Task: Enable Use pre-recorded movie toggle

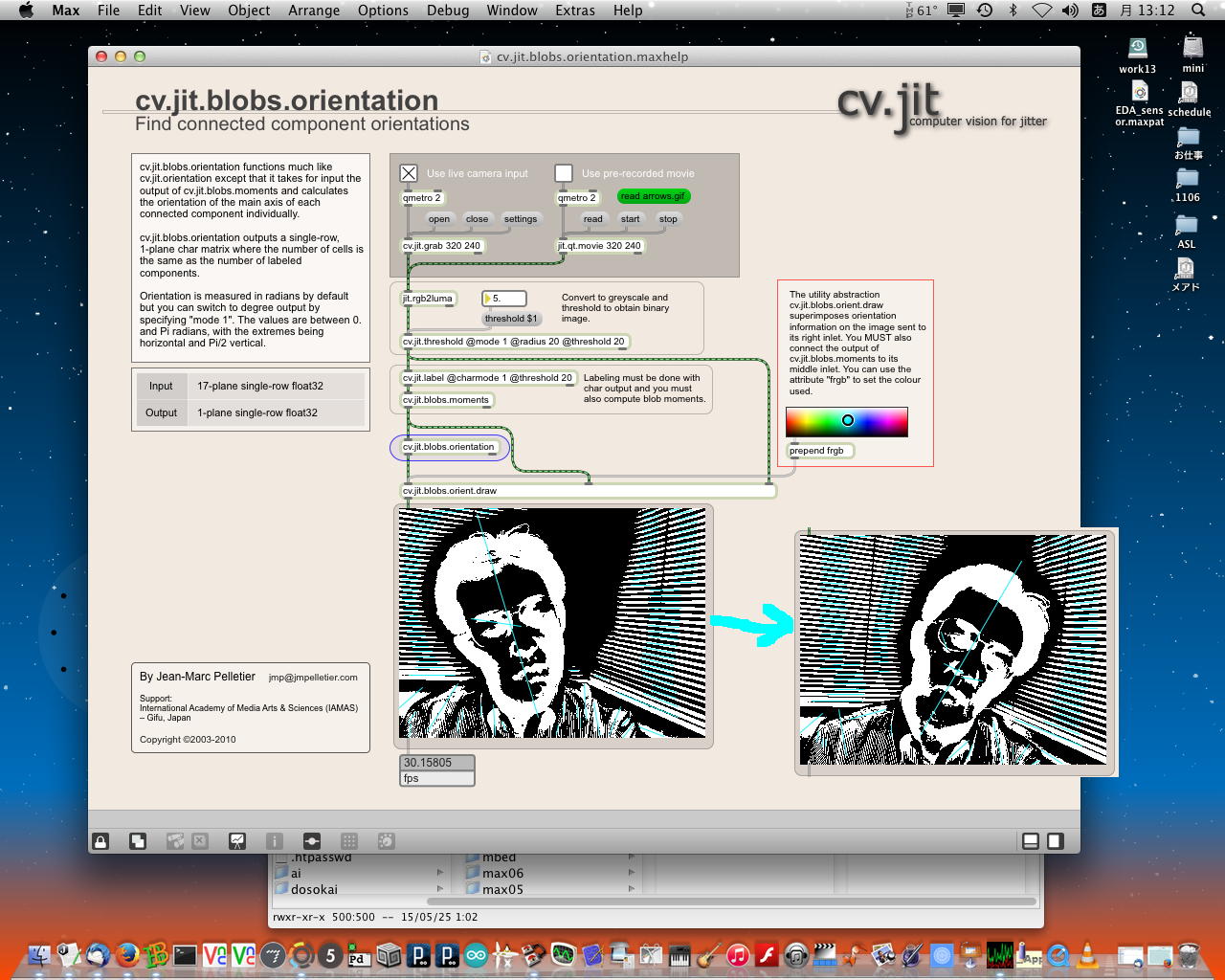Action: click(564, 173)
